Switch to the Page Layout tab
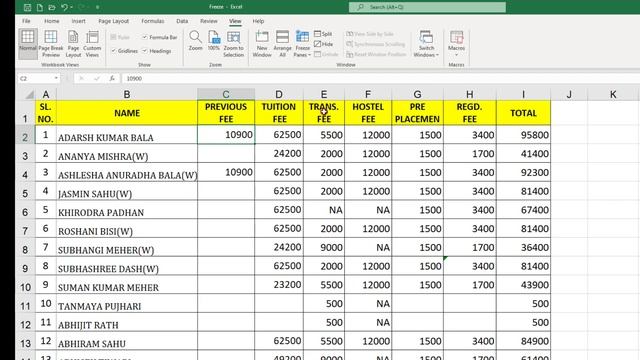Screen dimensions: 640x360 (113, 21)
